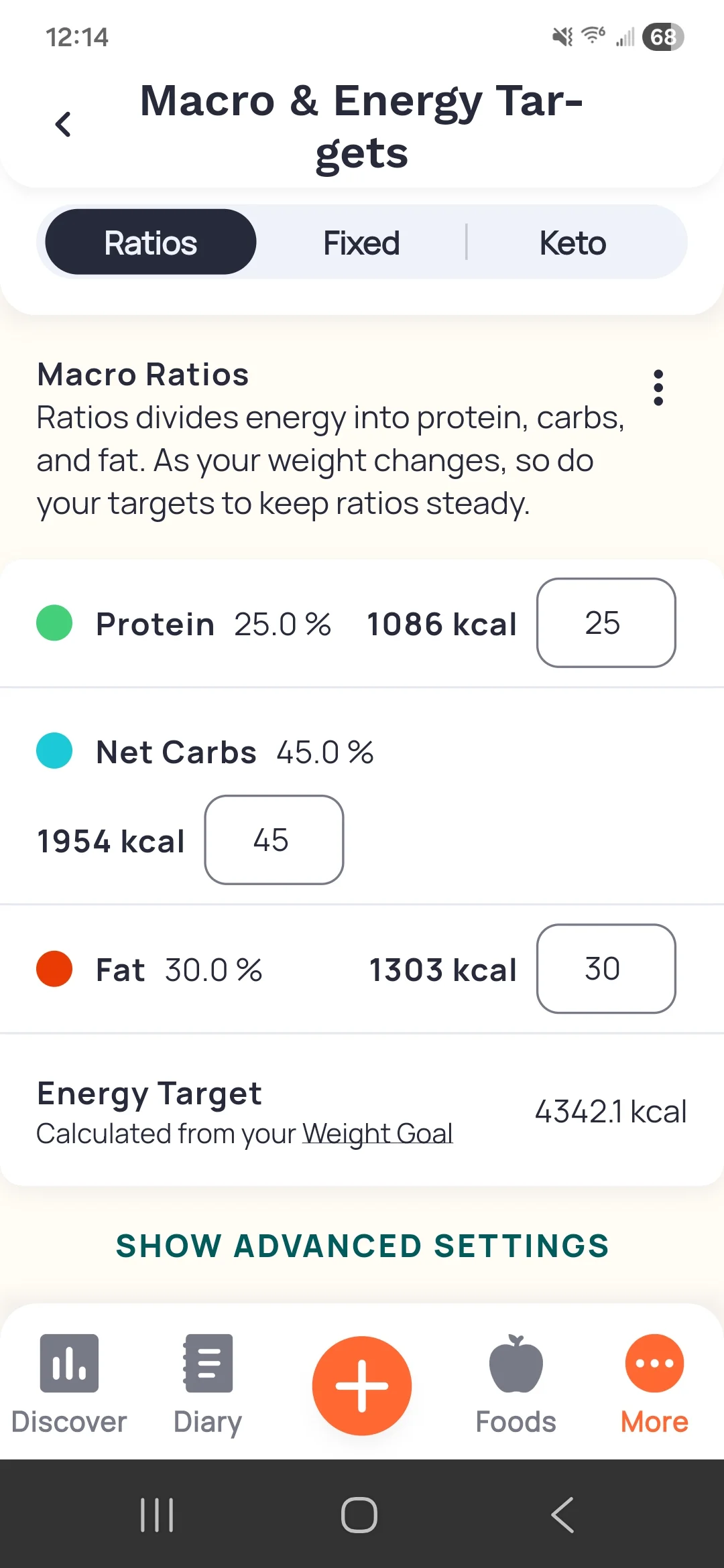Viewport: 724px width, 1568px height.
Task: Open the Diary notebook icon
Action: click(x=208, y=1363)
